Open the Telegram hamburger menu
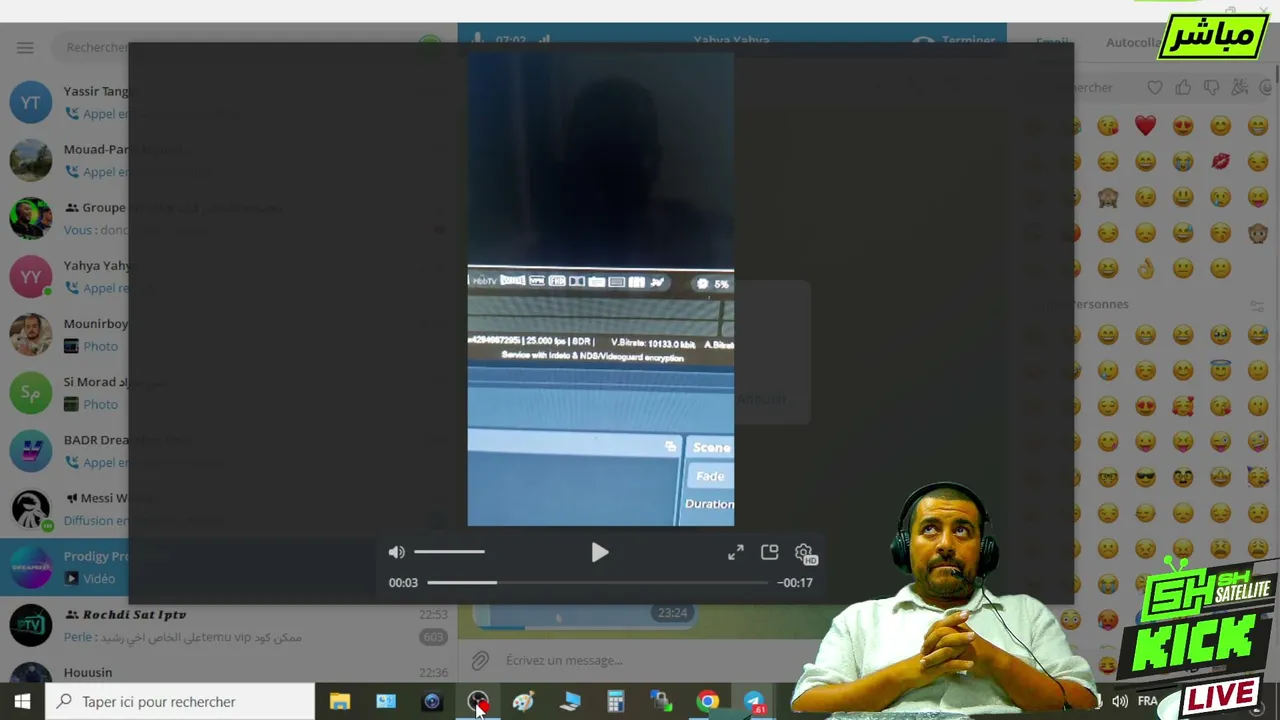The image size is (1280, 720). coord(25,47)
